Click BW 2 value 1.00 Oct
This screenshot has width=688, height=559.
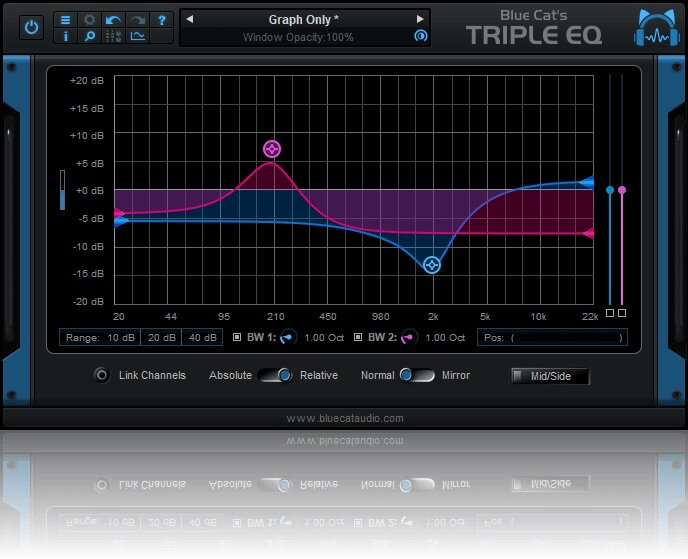[x=445, y=338]
